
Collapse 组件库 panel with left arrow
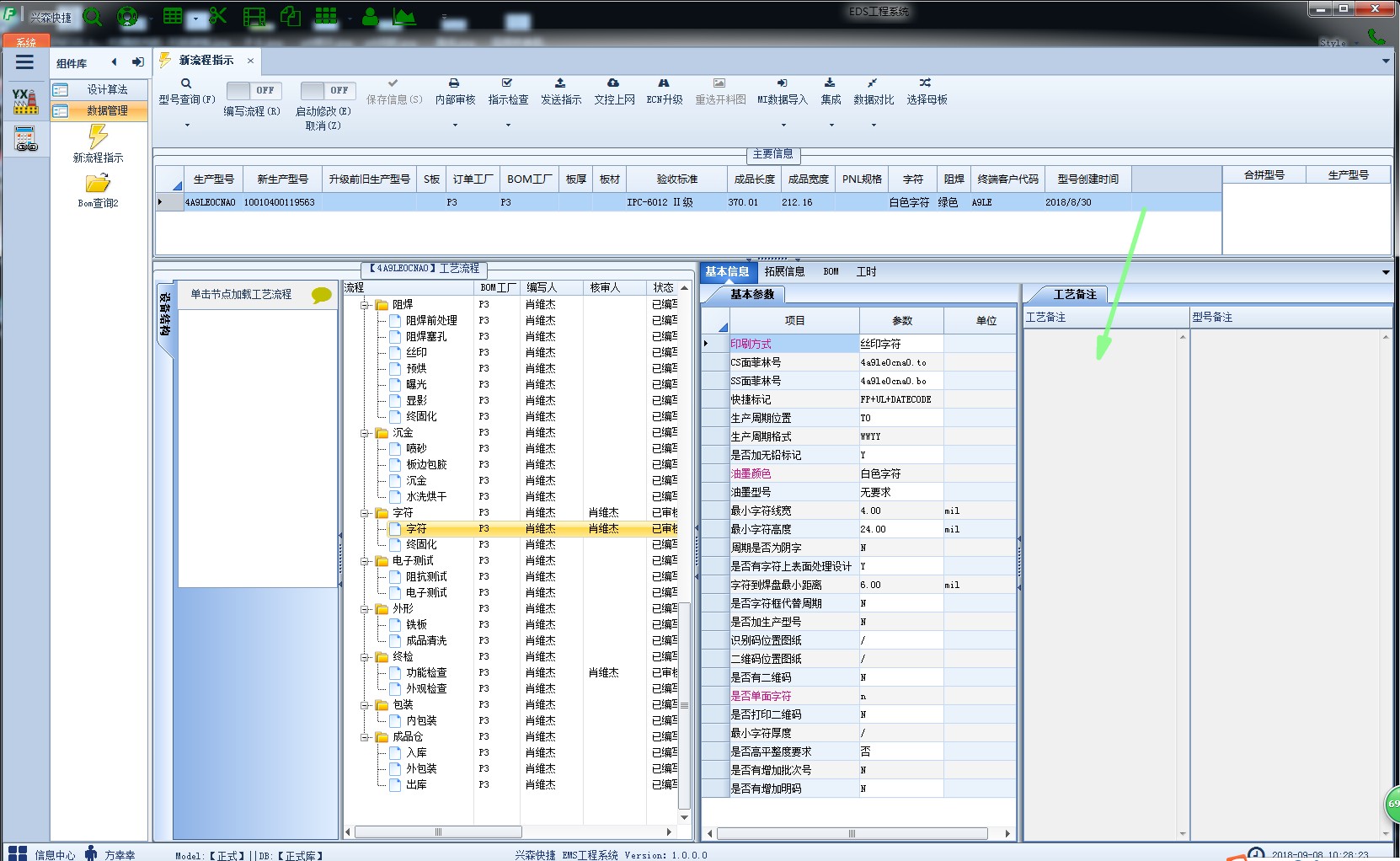tap(115, 61)
